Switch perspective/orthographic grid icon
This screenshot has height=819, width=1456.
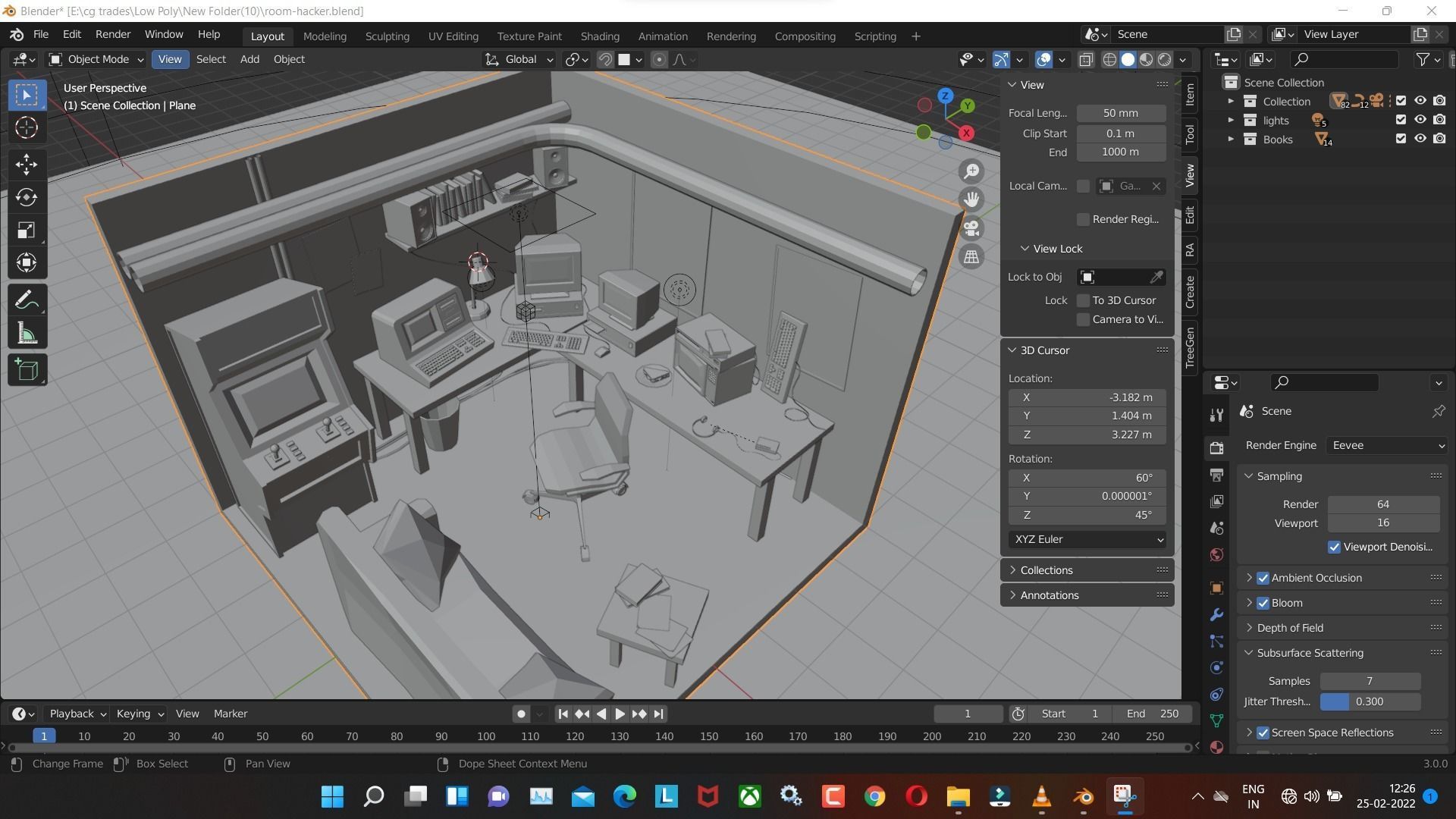[971, 256]
